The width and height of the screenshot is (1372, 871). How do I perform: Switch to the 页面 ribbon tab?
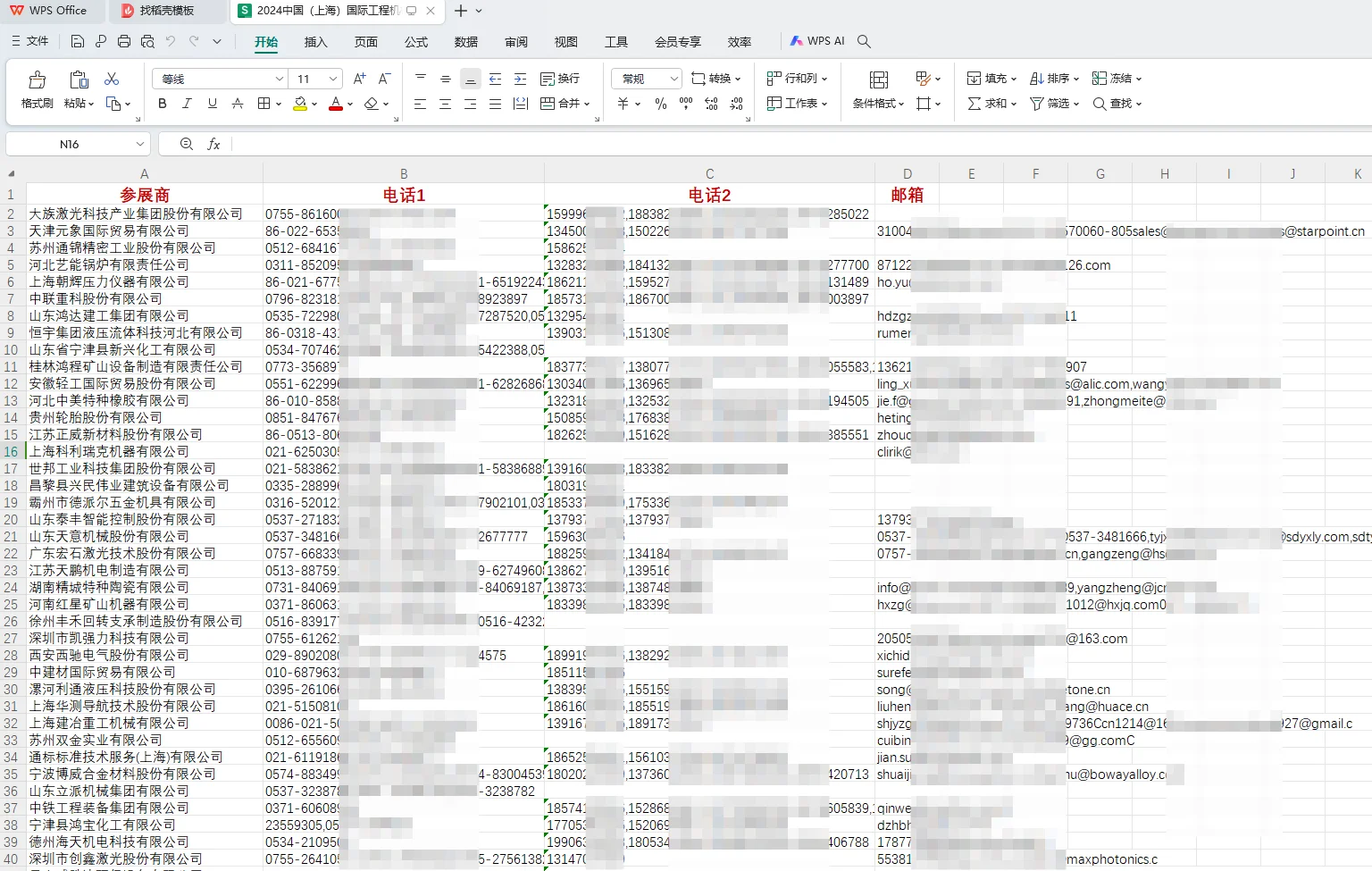pos(365,42)
